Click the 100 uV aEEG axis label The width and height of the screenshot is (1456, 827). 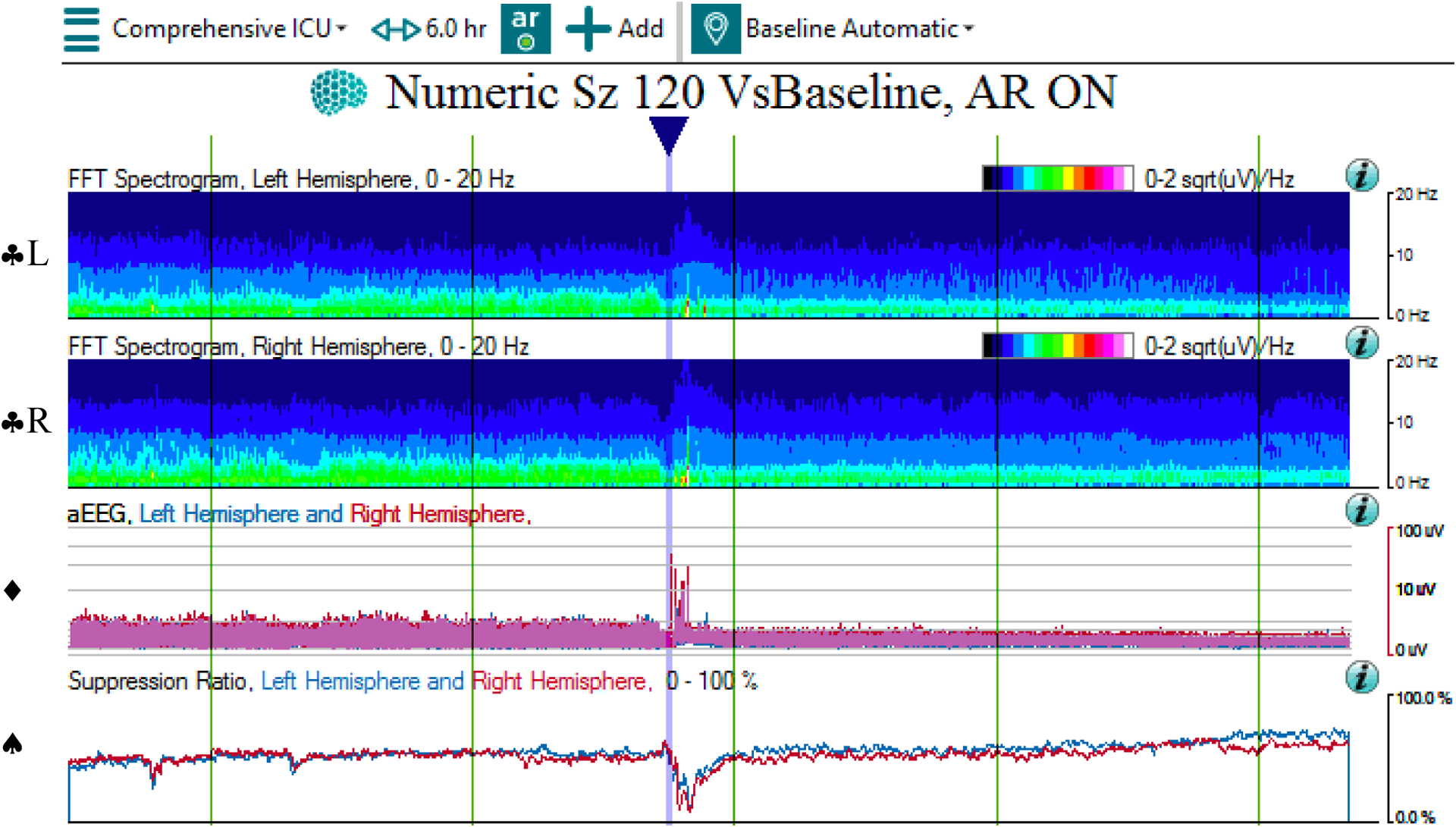click(x=1420, y=531)
